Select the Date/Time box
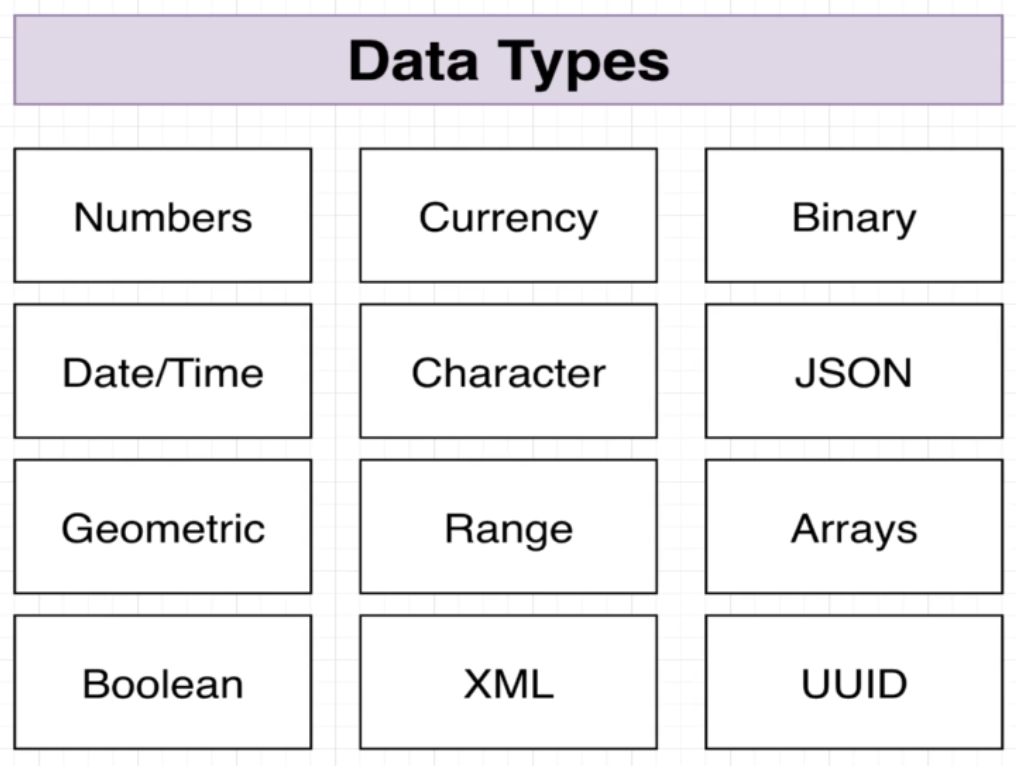The width and height of the screenshot is (1016, 766). (x=162, y=372)
